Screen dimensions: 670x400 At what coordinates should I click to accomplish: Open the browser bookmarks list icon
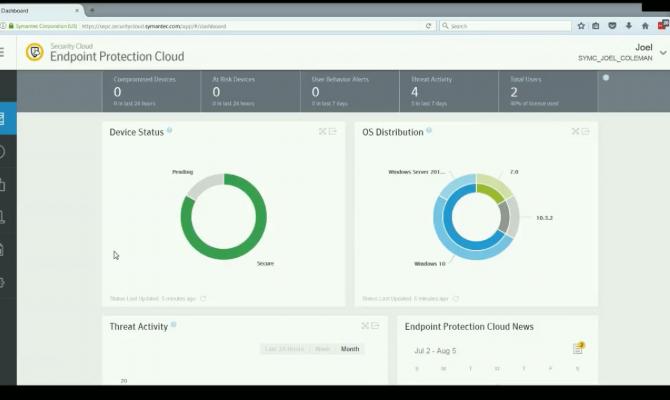pos(596,26)
